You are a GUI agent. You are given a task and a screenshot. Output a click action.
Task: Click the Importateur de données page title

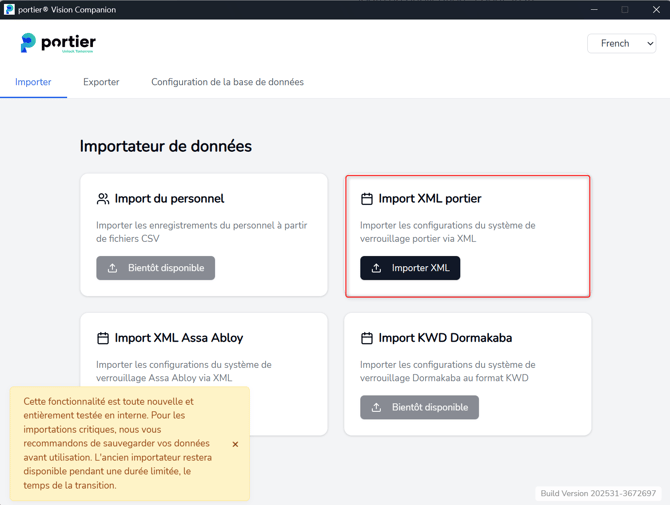[166, 146]
